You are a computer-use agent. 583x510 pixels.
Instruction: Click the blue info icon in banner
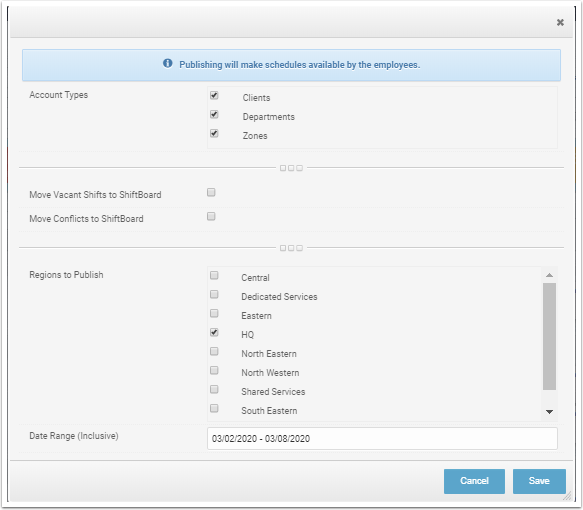tap(168, 63)
